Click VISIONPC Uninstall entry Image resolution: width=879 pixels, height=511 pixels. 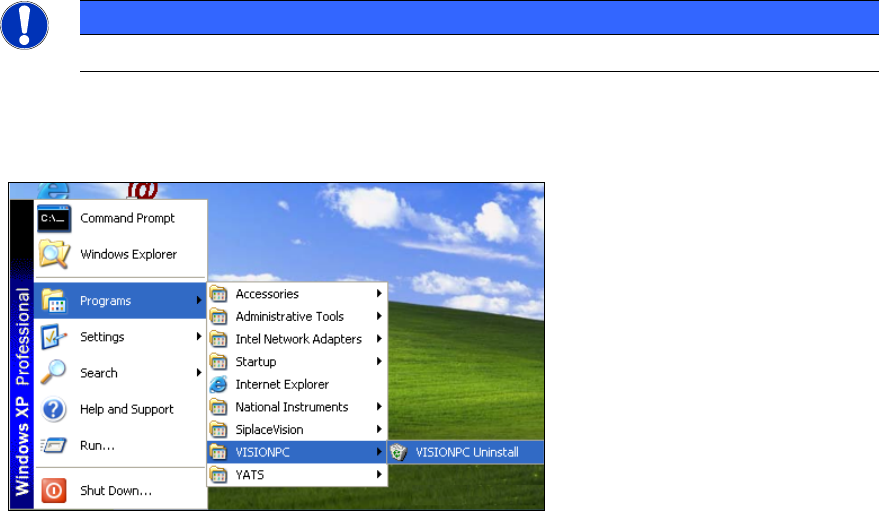pos(466,452)
